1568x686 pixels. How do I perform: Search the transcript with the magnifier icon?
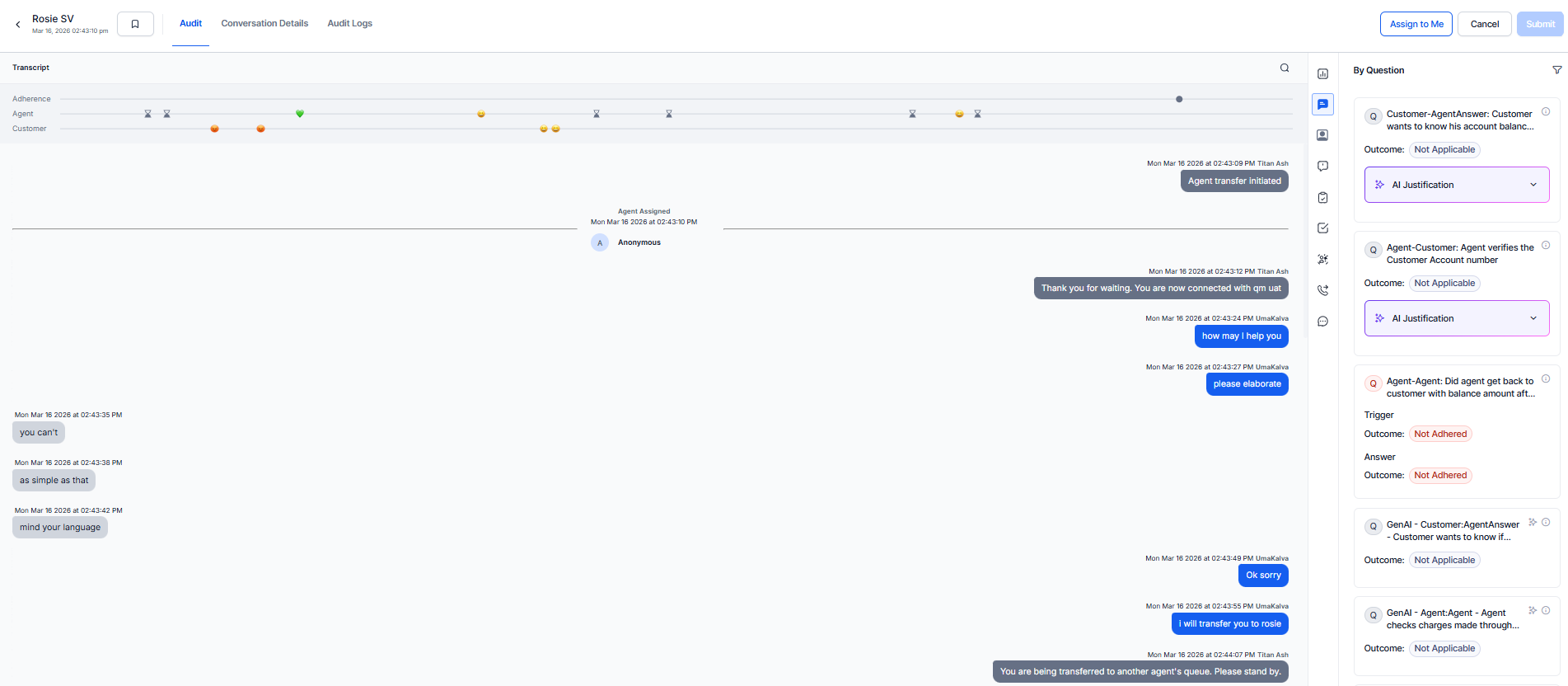pos(1284,68)
